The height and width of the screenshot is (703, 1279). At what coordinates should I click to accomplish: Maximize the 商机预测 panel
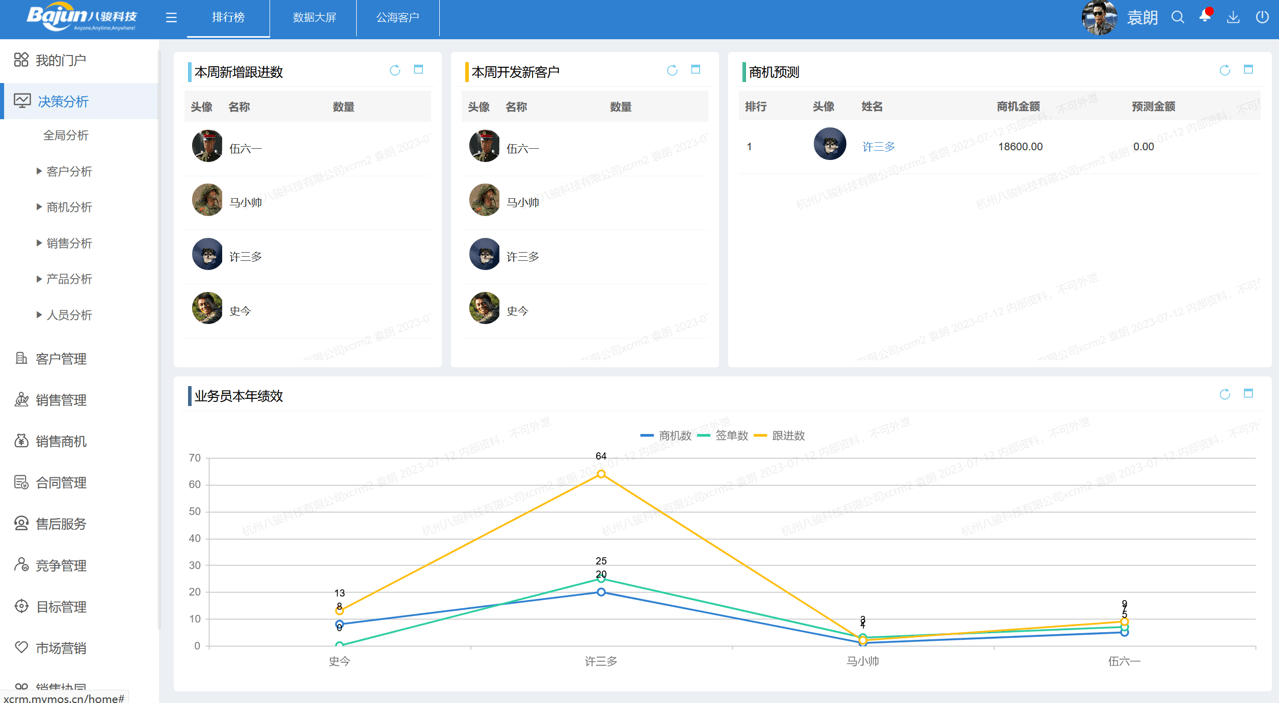tap(1248, 70)
